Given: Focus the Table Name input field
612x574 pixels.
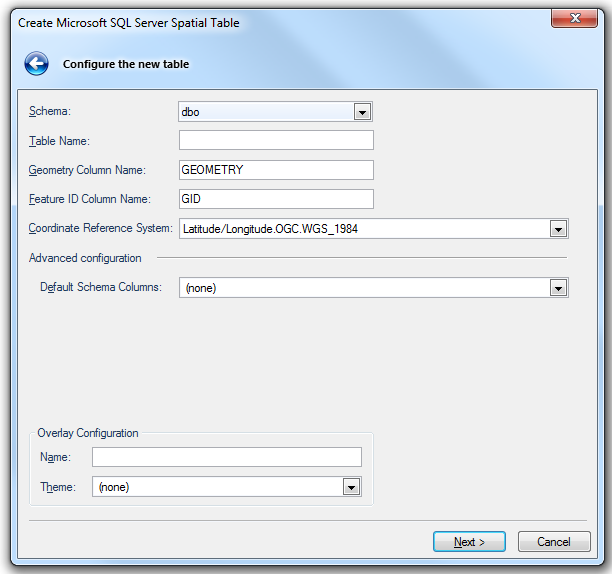Looking at the screenshot, I should (276, 140).
